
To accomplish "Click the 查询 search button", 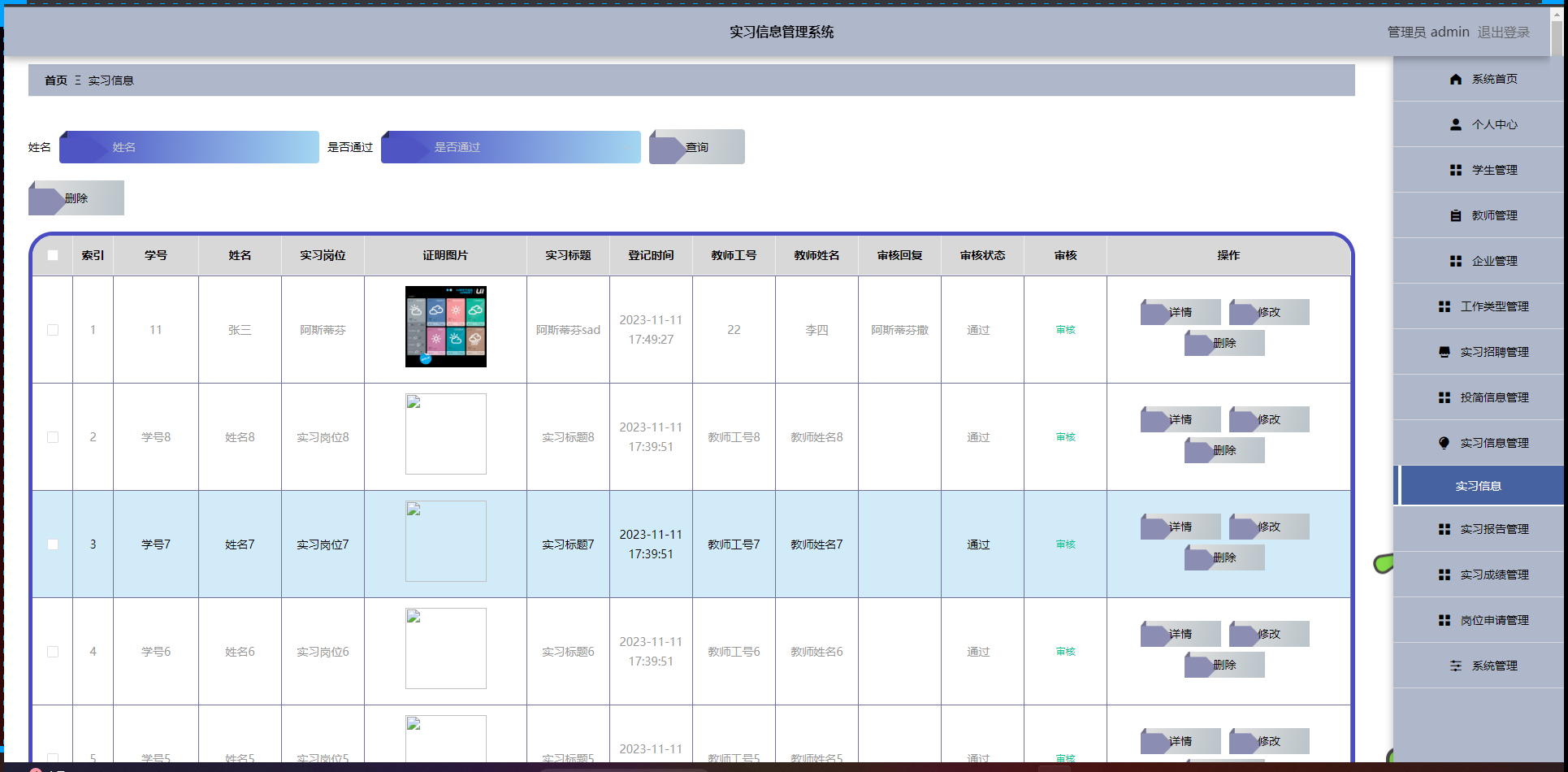I will (x=696, y=147).
